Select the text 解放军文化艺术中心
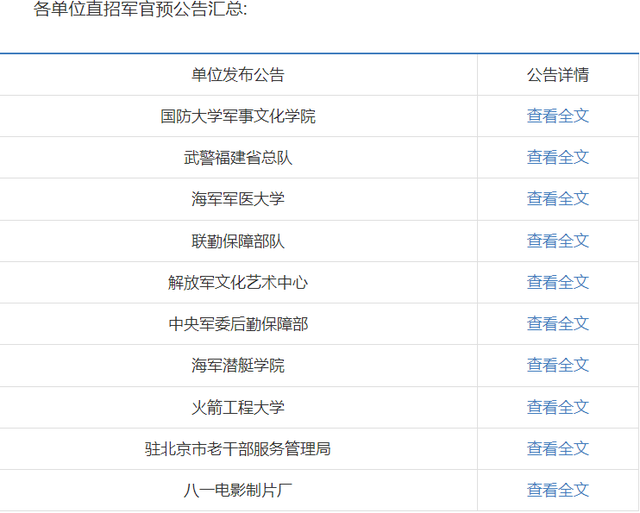640x513 pixels. [x=238, y=282]
